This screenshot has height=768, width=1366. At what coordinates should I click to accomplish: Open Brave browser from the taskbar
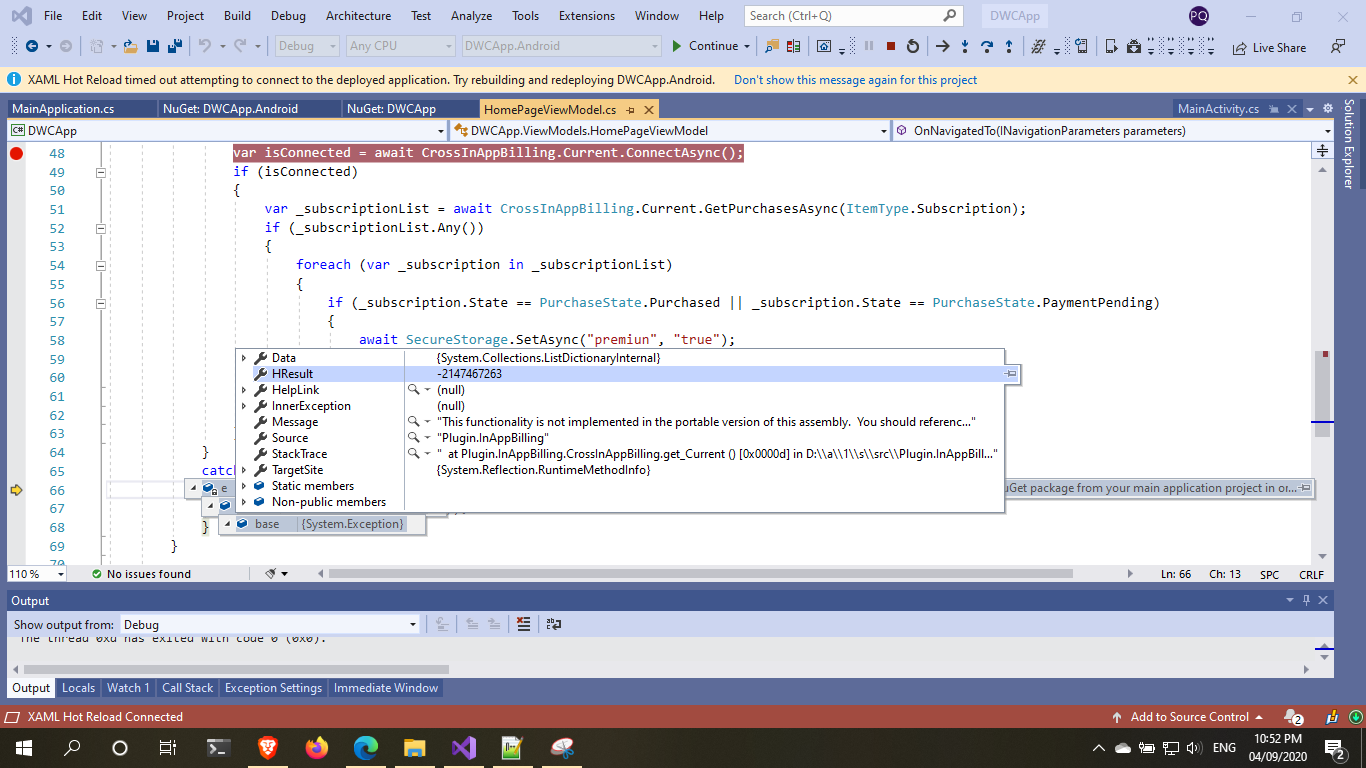tap(268, 747)
